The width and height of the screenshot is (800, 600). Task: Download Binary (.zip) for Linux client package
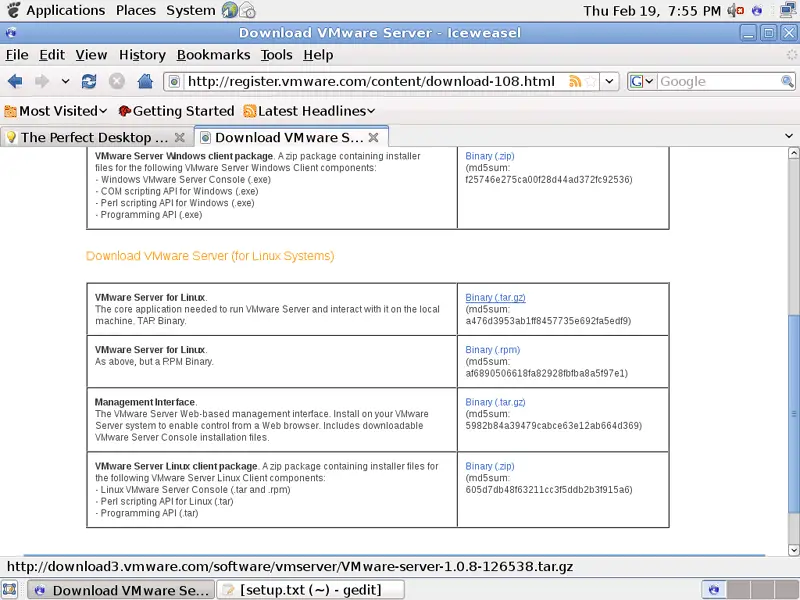490,466
